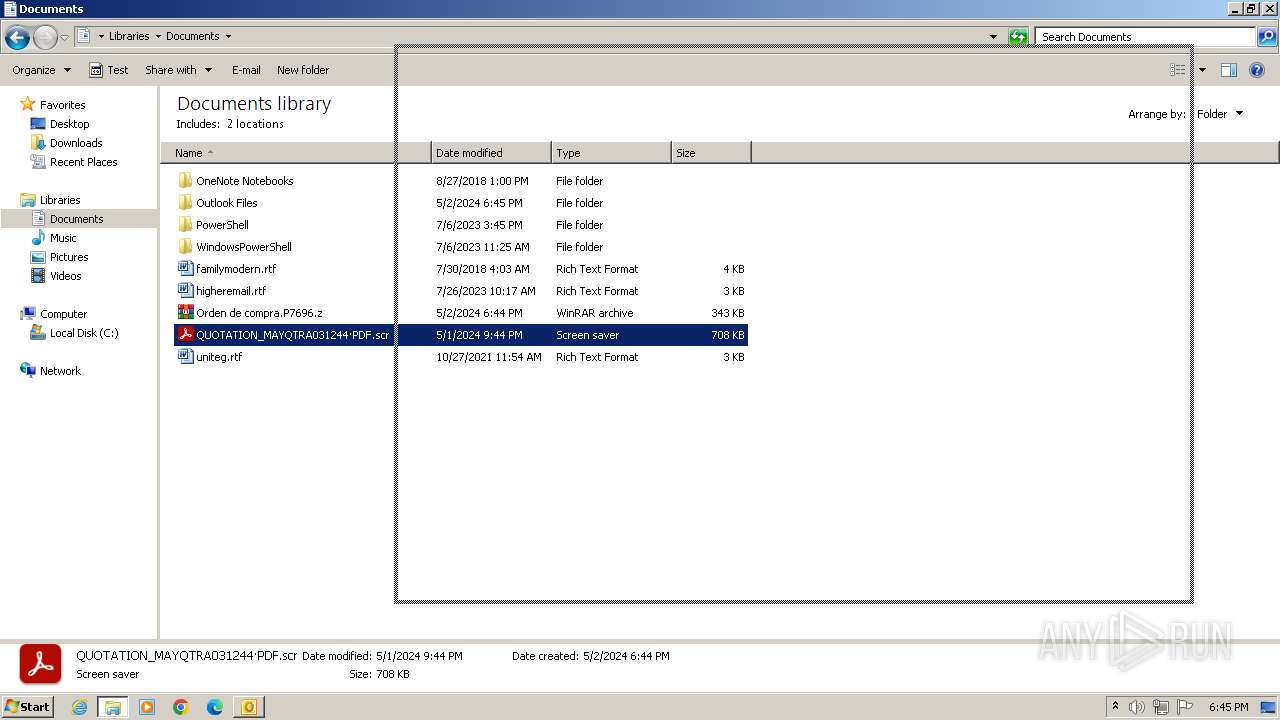The image size is (1280, 720).
Task: Click Documents in the breadcrumb path
Action: [193, 36]
